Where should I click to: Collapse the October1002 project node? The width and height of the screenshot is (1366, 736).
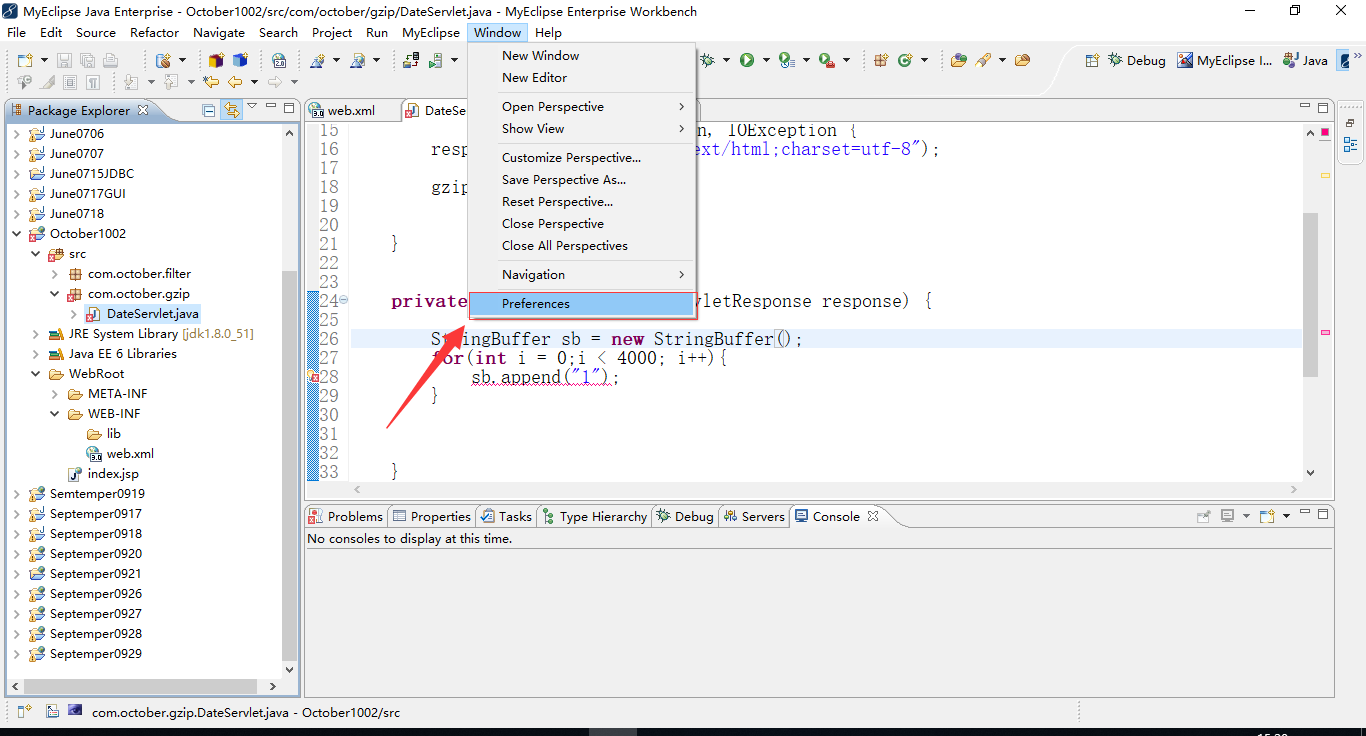[x=16, y=234]
